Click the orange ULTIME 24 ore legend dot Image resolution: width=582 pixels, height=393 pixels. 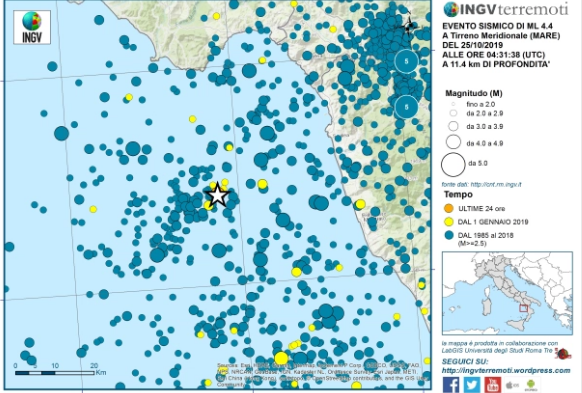tap(449, 208)
